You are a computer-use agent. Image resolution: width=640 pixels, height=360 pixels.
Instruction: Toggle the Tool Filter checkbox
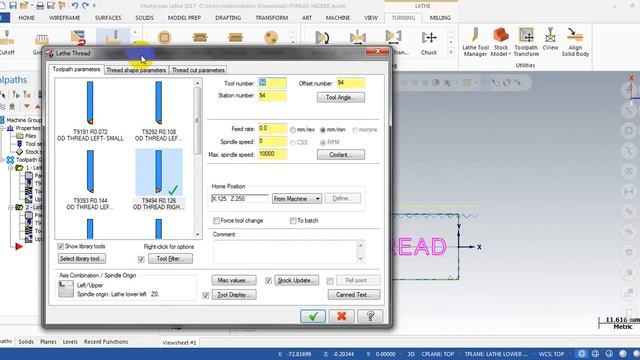(141, 259)
